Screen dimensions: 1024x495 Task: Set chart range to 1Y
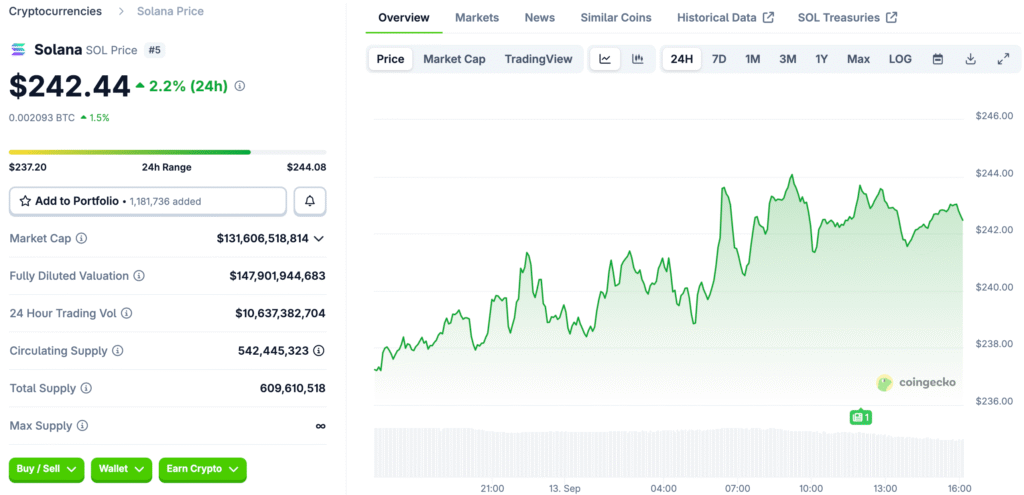coord(822,59)
